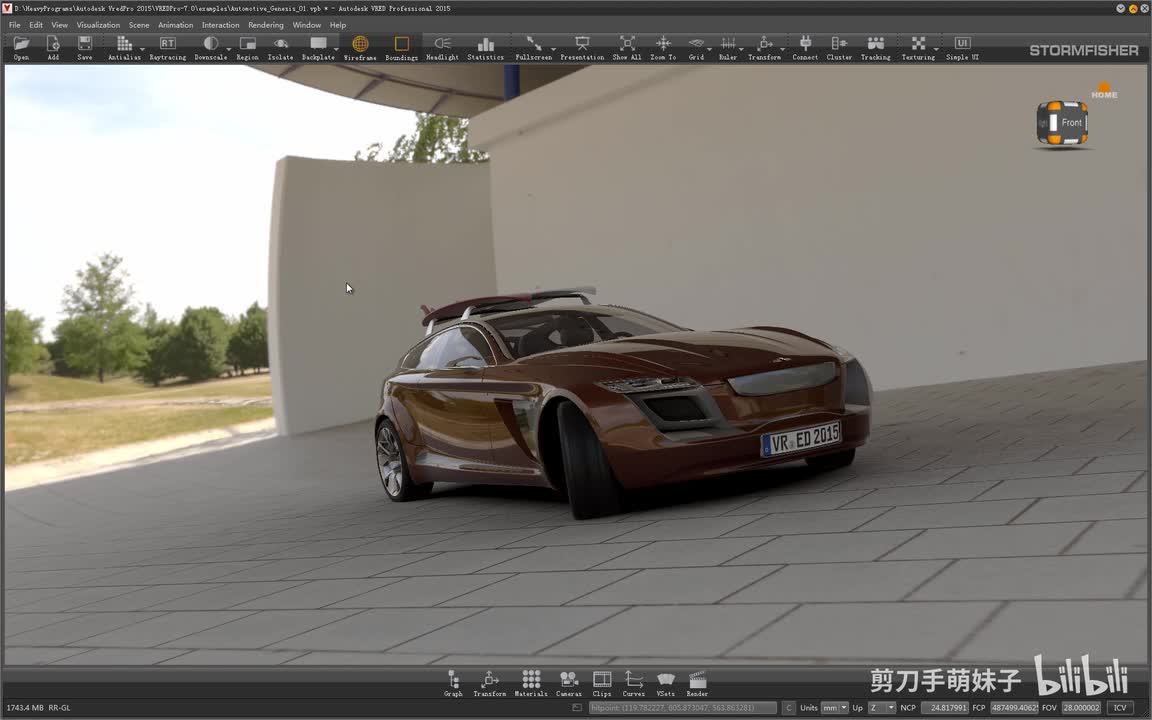Open the Animation menu
1152x720 pixels.
(176, 25)
